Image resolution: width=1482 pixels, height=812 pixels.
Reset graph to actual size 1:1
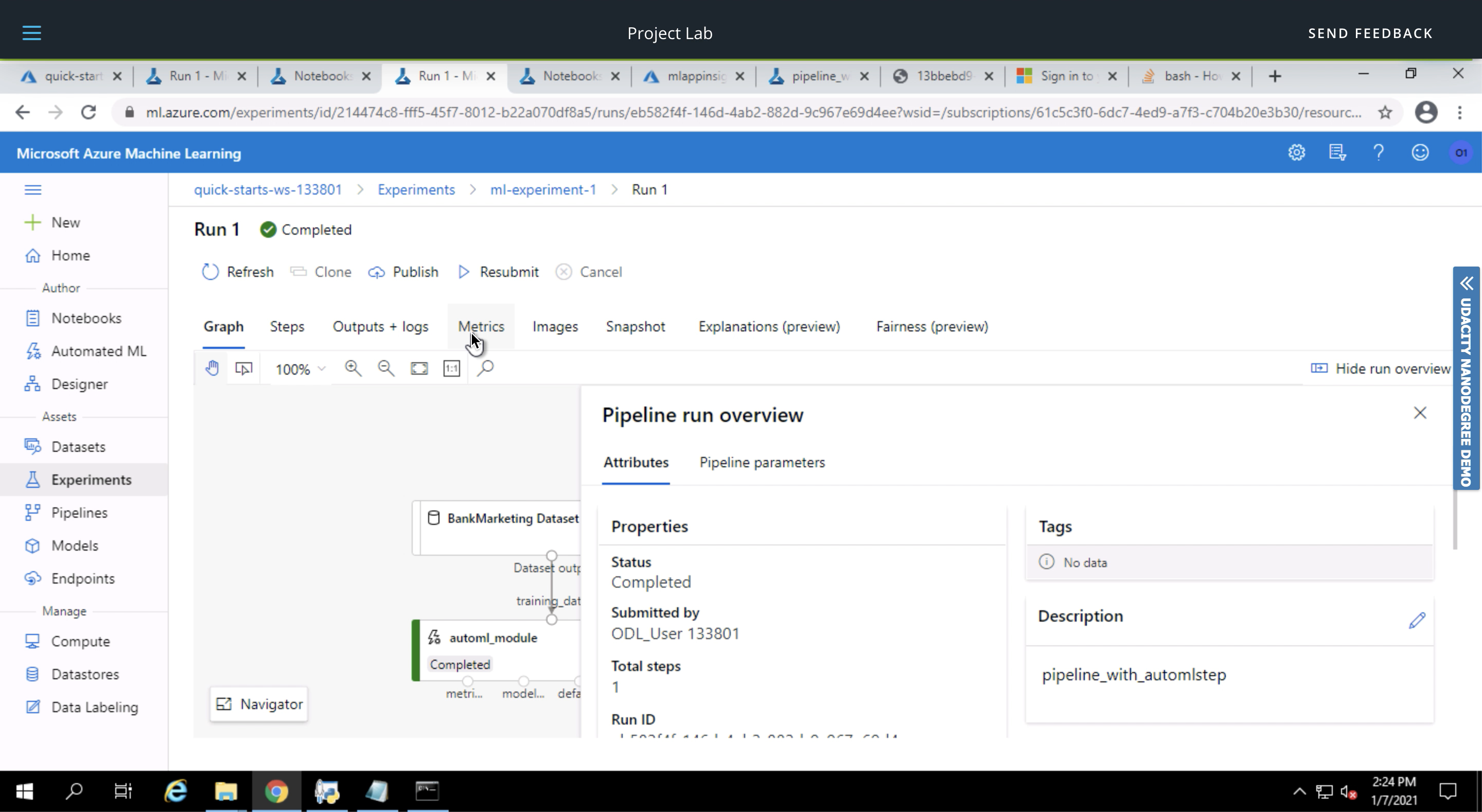[x=452, y=368]
